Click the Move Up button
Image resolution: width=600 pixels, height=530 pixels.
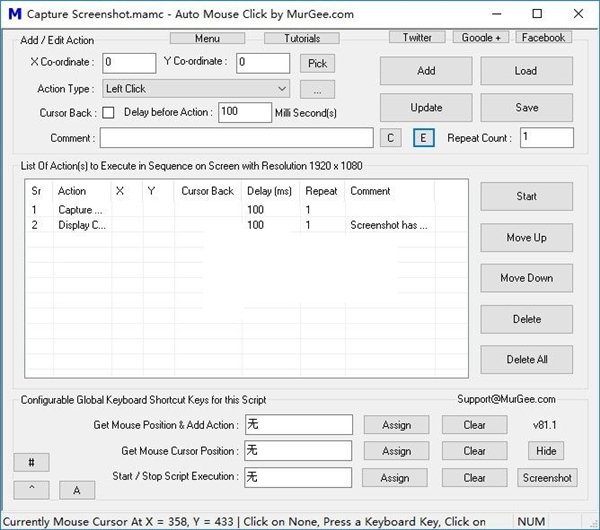tap(527, 238)
